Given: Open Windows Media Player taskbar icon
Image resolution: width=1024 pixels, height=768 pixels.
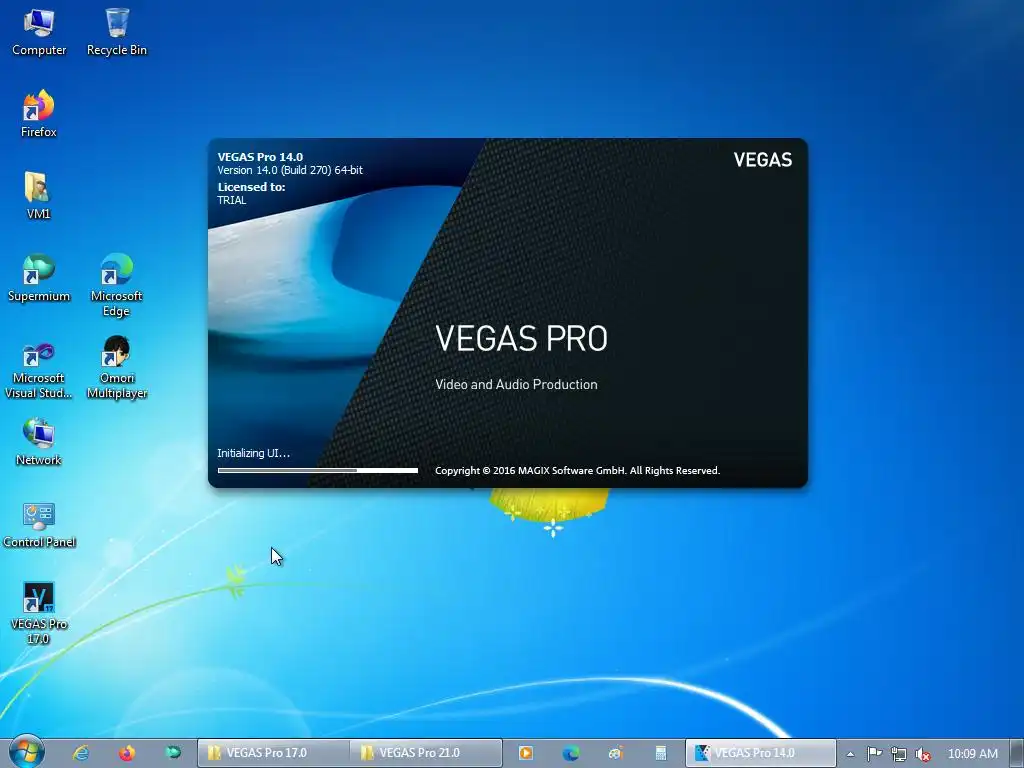Looking at the screenshot, I should tap(525, 753).
